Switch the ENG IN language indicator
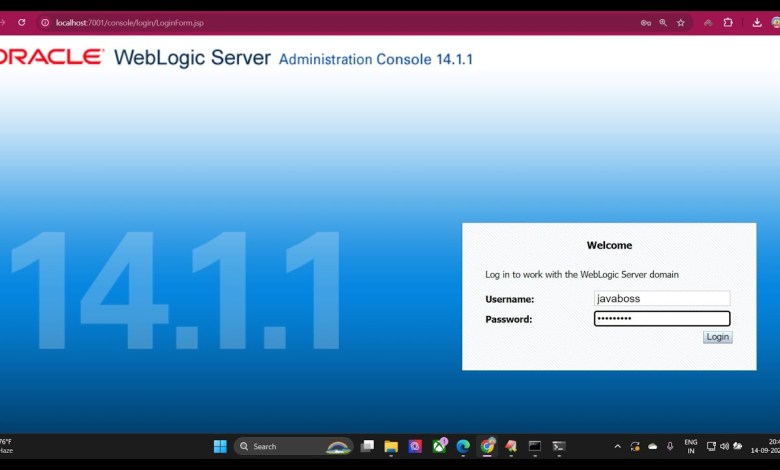 (x=690, y=446)
